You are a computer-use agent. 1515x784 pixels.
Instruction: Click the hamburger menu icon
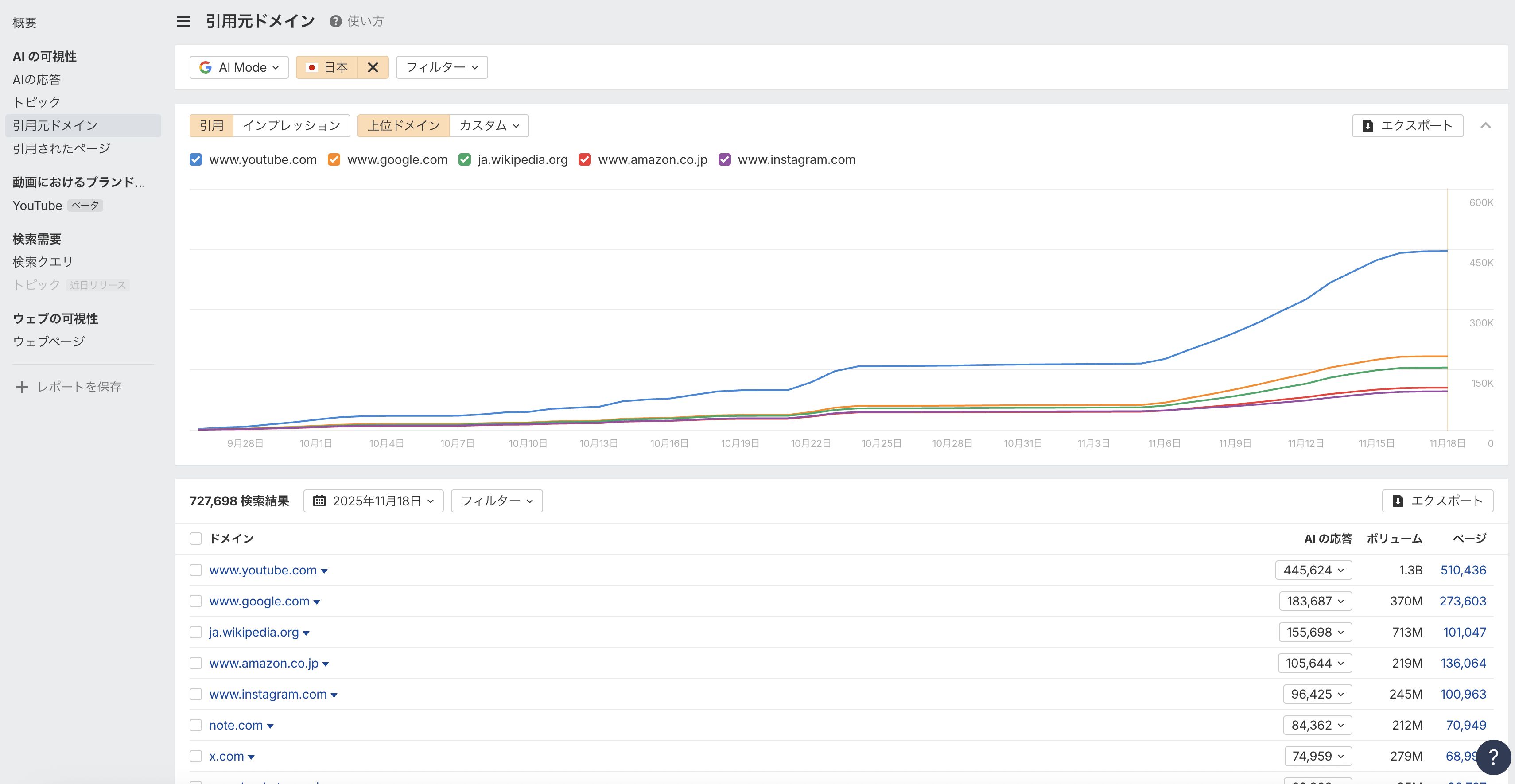pos(183,22)
